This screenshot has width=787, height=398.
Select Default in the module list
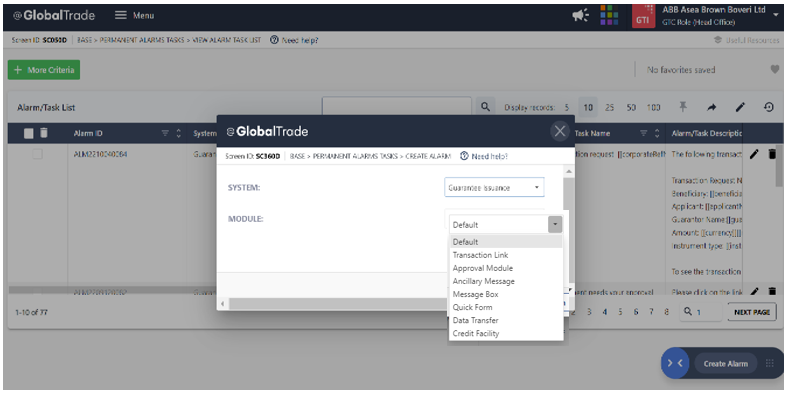tap(505, 242)
